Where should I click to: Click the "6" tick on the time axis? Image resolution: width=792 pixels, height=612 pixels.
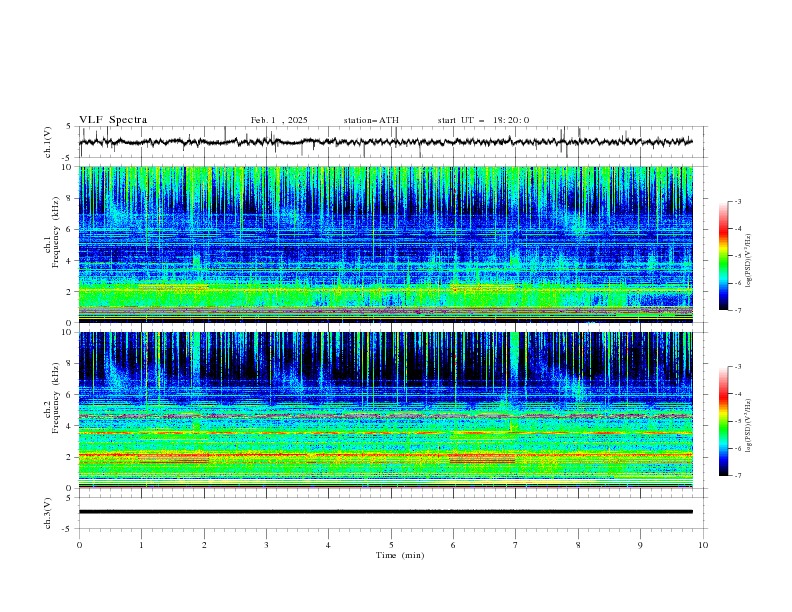(453, 545)
